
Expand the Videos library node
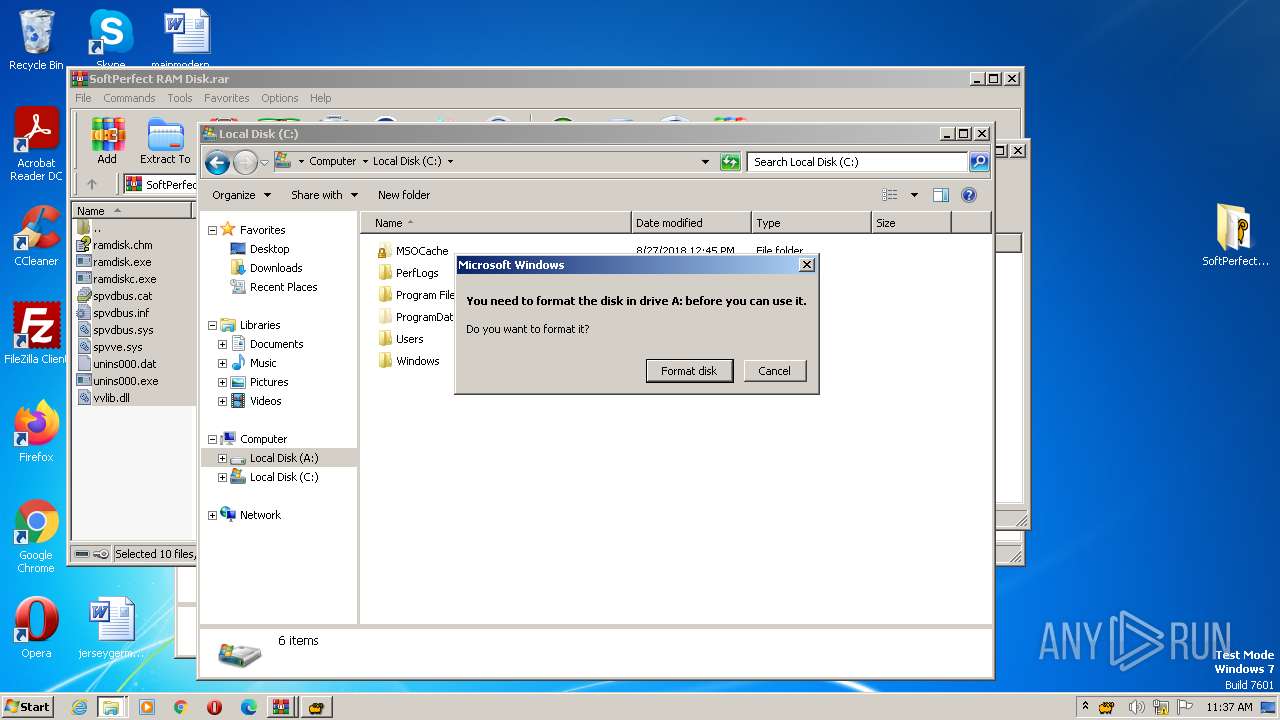(x=222, y=401)
